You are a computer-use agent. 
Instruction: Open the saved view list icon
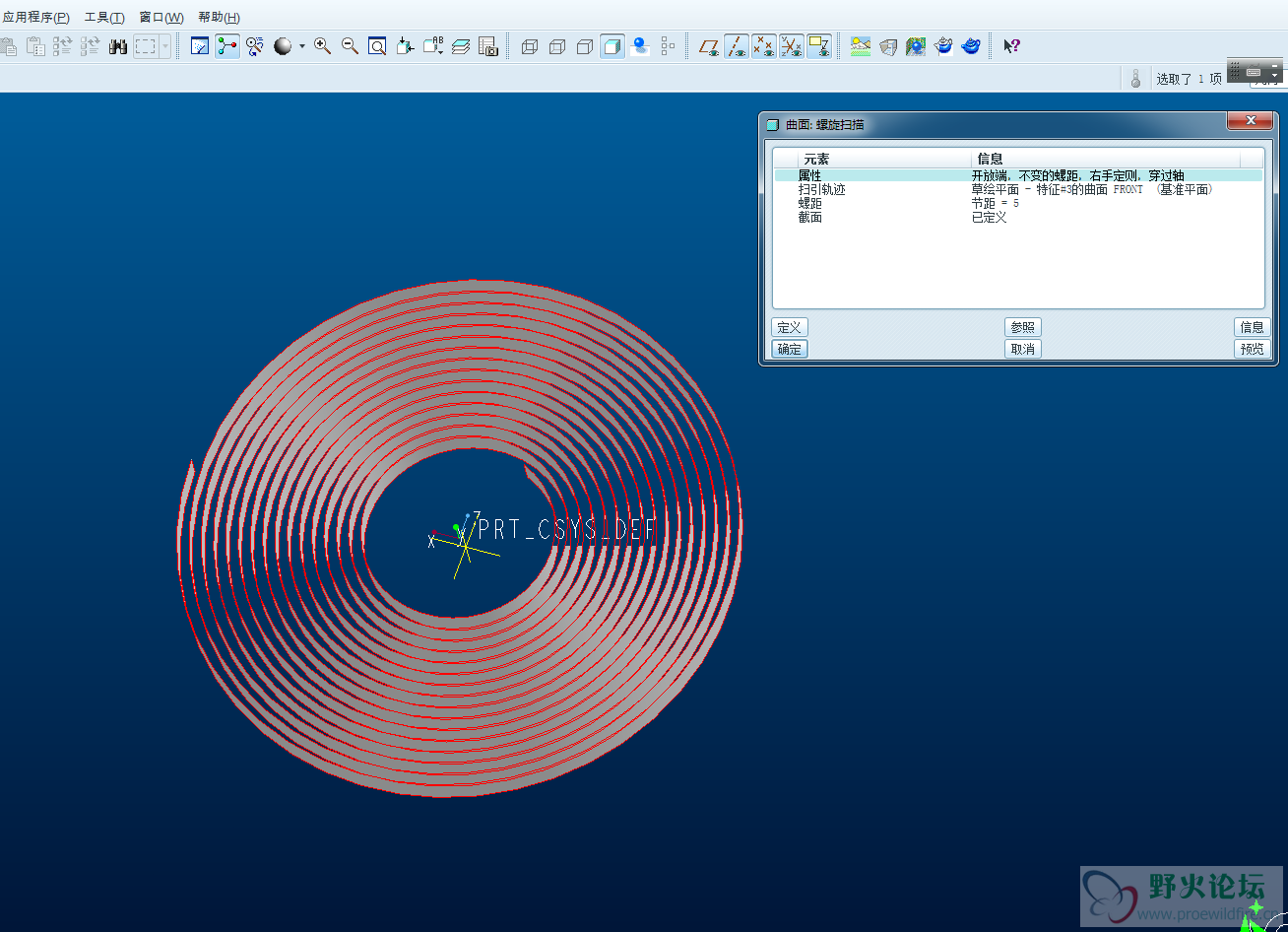pyautogui.click(x=432, y=46)
